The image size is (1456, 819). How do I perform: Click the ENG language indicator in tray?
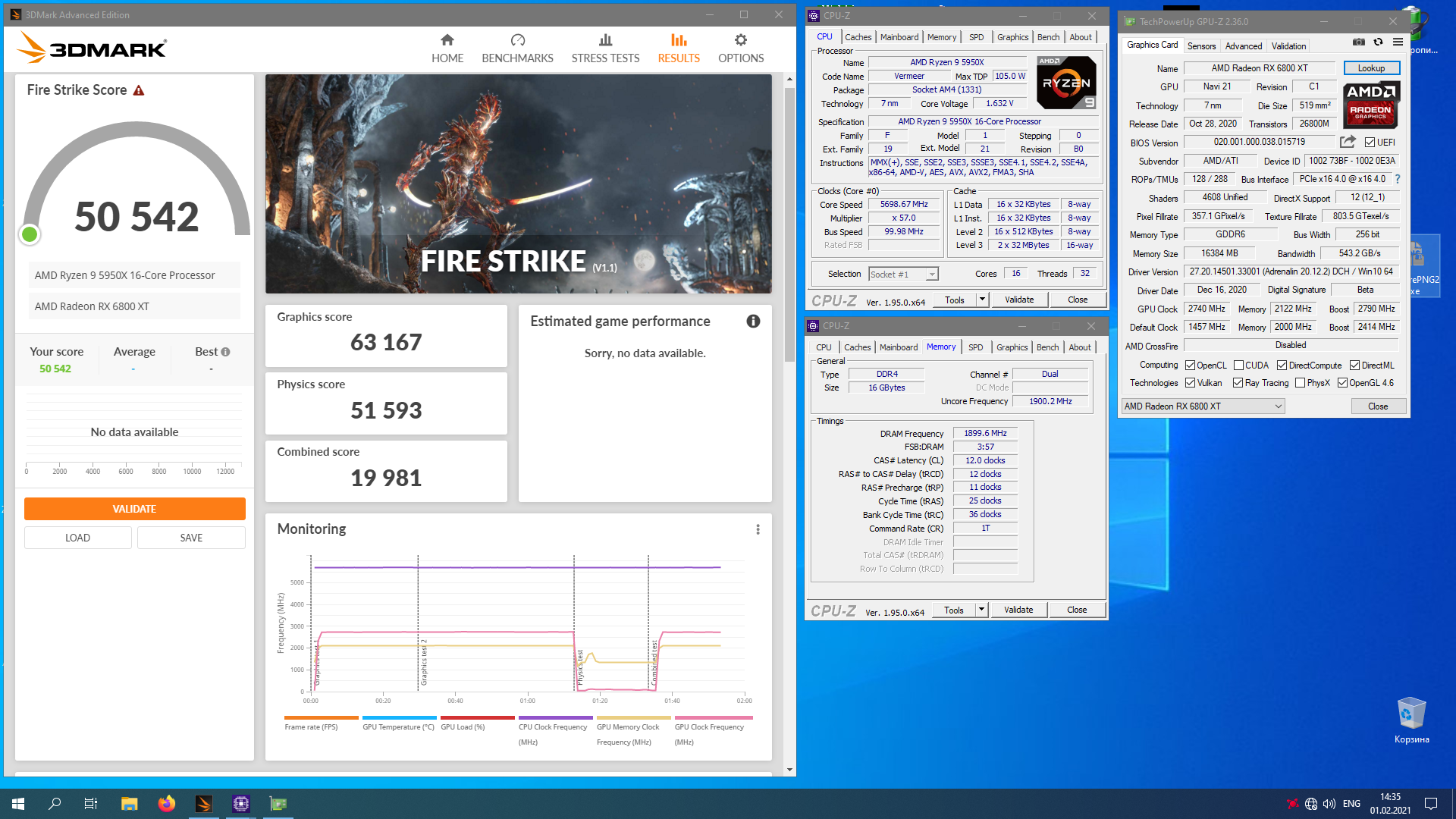pyautogui.click(x=1351, y=804)
